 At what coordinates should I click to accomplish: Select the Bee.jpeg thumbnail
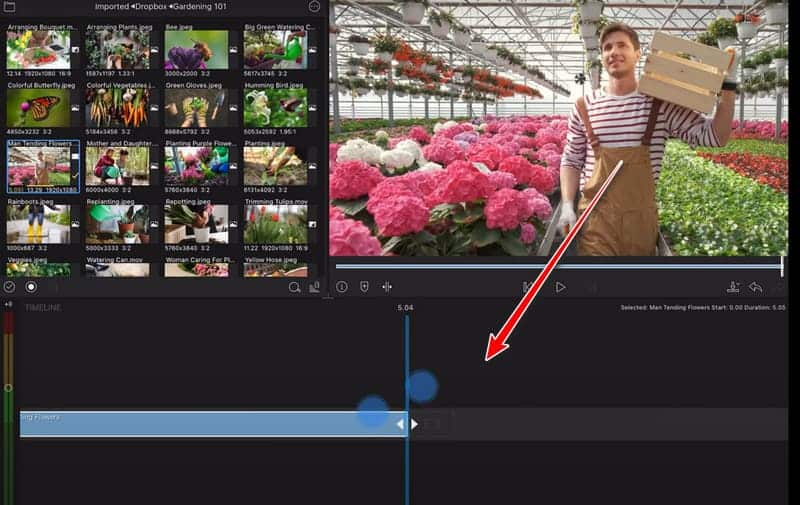(196, 50)
